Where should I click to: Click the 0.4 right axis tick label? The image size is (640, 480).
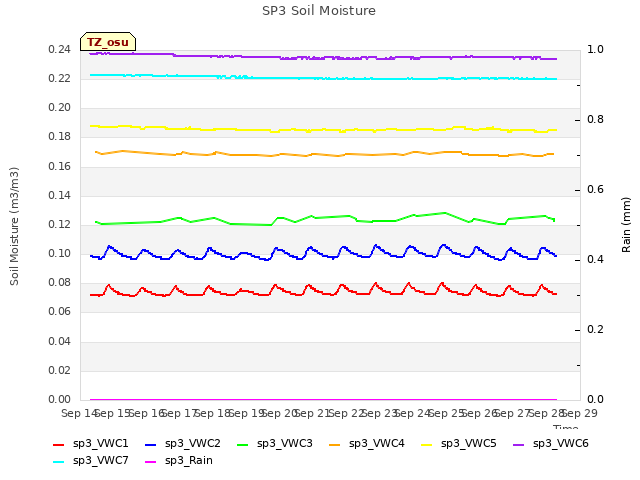(x=596, y=260)
